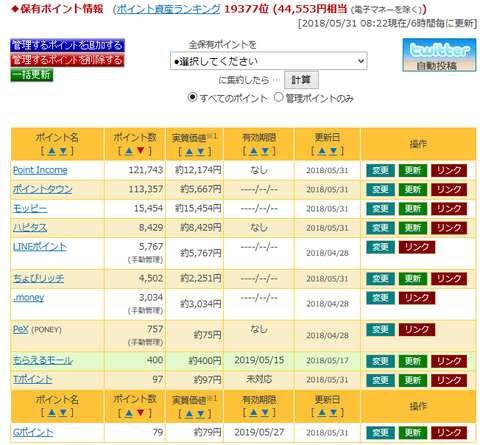Sort descending by ポイント名 in lower header
Image resolution: width=480 pixels, height=445 pixels.
tap(63, 413)
